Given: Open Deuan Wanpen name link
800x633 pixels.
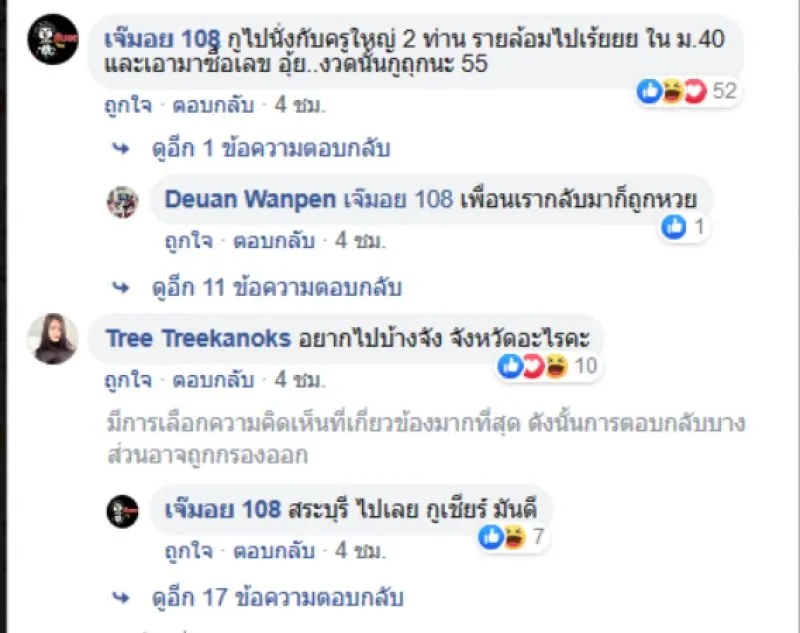Looking at the screenshot, I should coord(250,199).
